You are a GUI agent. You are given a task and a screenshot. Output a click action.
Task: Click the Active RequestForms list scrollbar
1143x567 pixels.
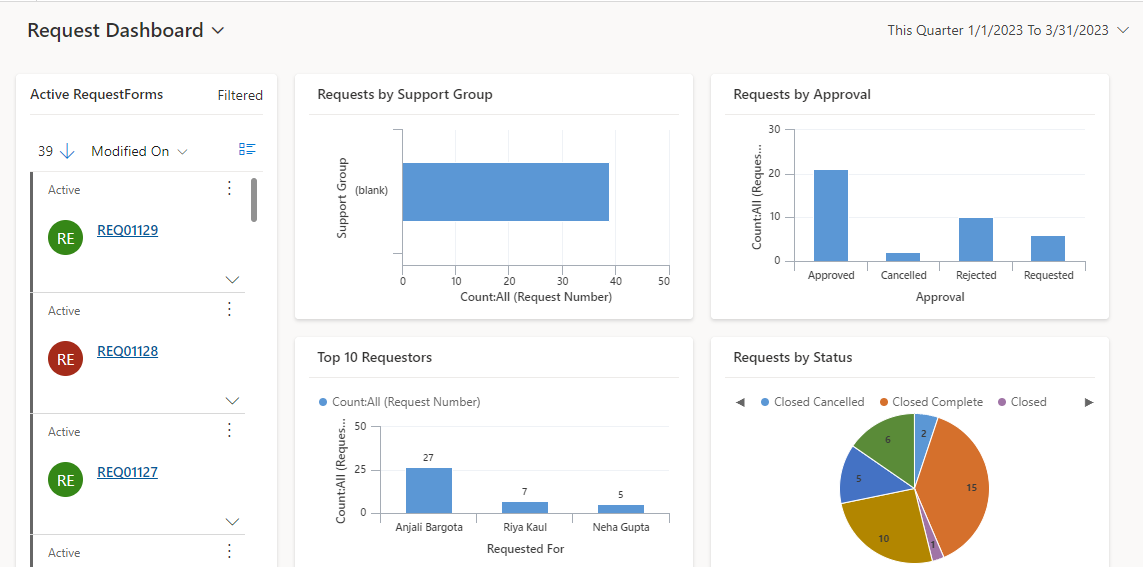point(254,200)
